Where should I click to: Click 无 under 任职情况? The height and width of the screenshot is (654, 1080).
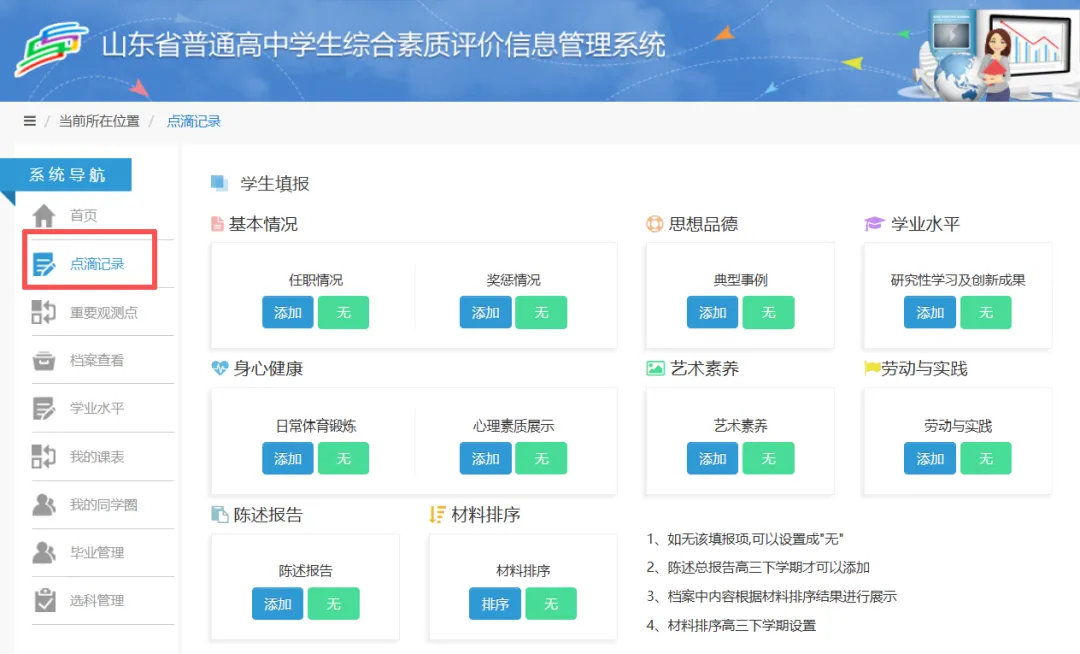(344, 313)
